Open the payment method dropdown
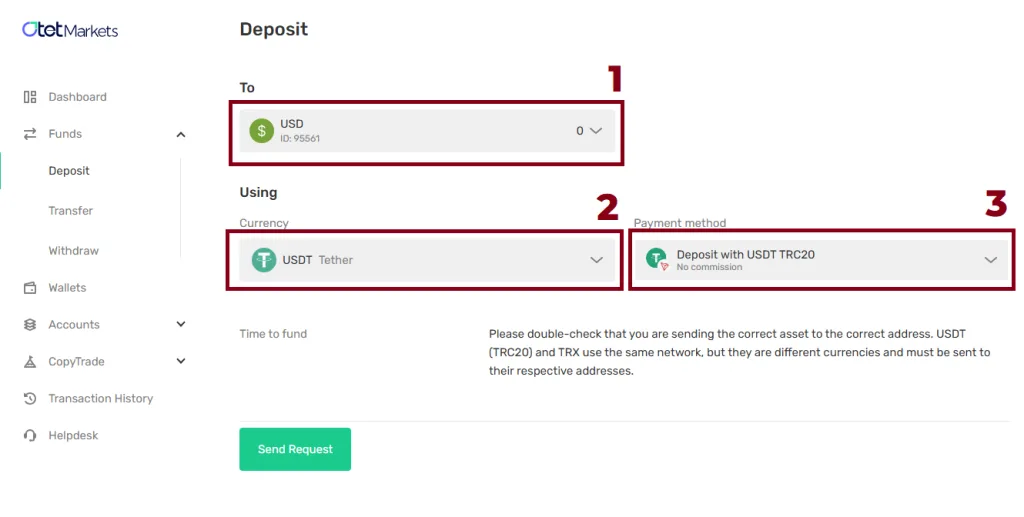1024x517 pixels. pyautogui.click(x=990, y=260)
